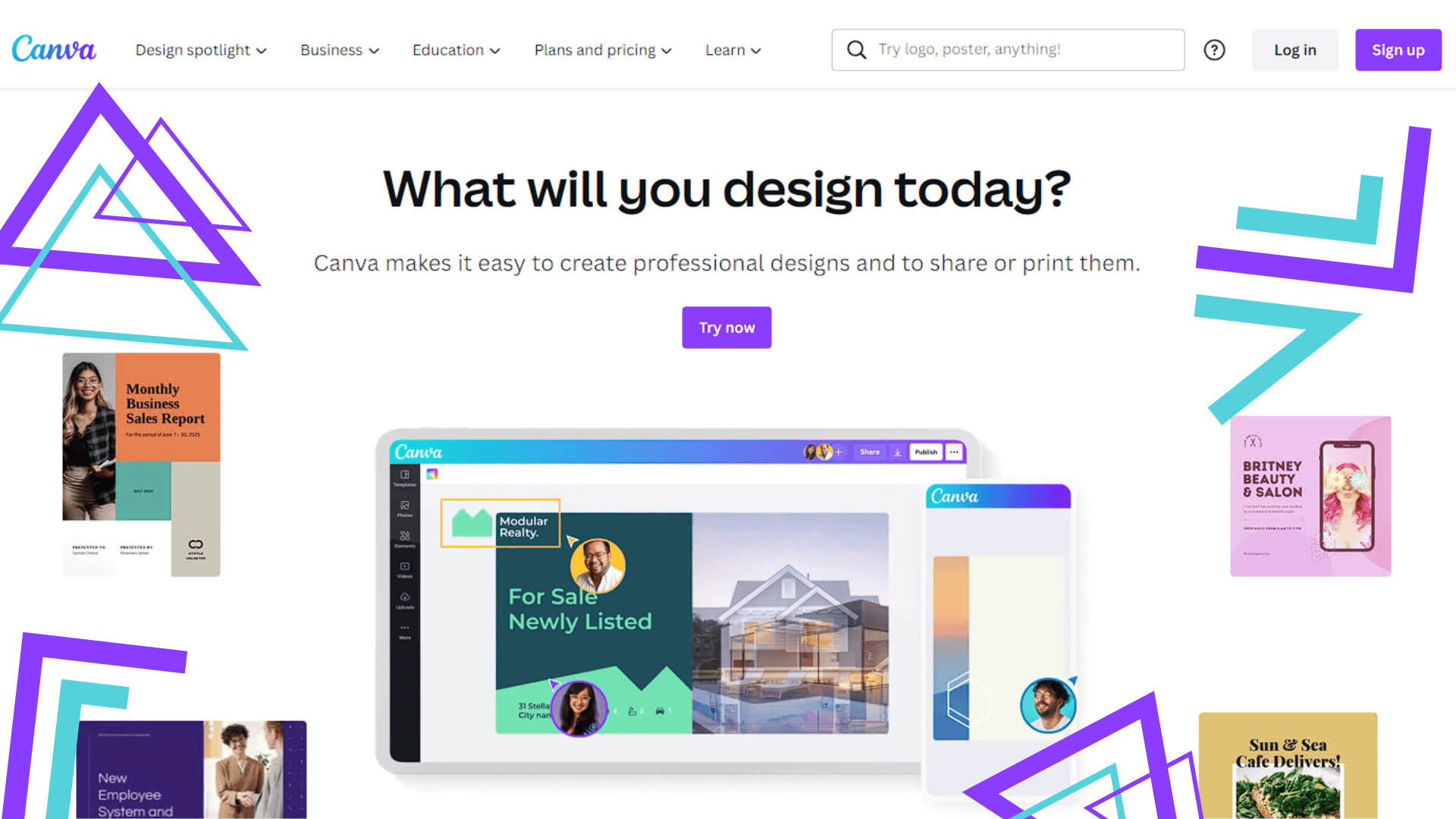The width and height of the screenshot is (1456, 819).
Task: Click the Sign up button
Action: pyautogui.click(x=1398, y=49)
